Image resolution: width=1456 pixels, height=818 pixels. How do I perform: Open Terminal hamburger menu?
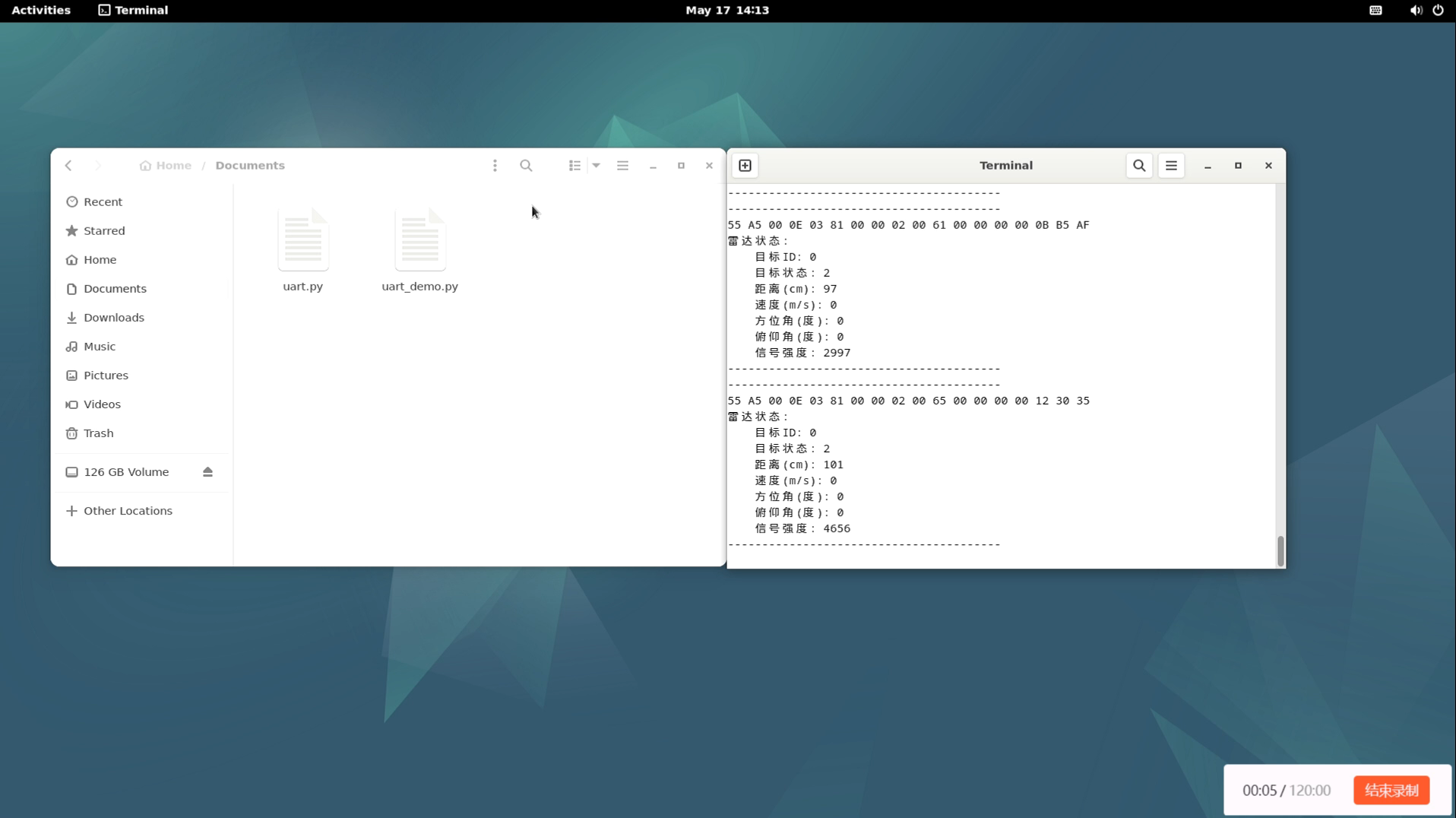[1171, 165]
